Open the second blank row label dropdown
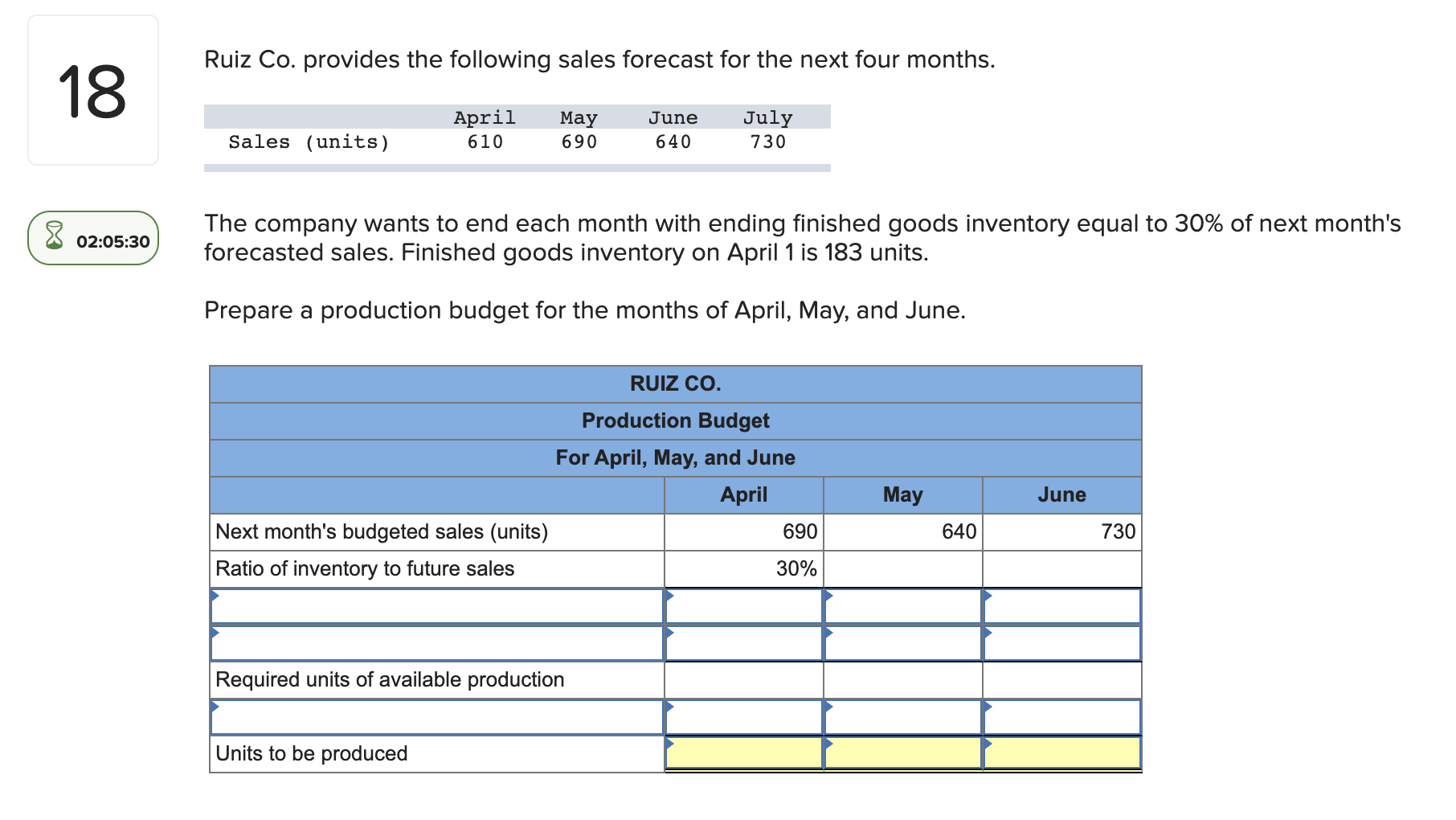The height and width of the screenshot is (820, 1456). click(x=437, y=643)
